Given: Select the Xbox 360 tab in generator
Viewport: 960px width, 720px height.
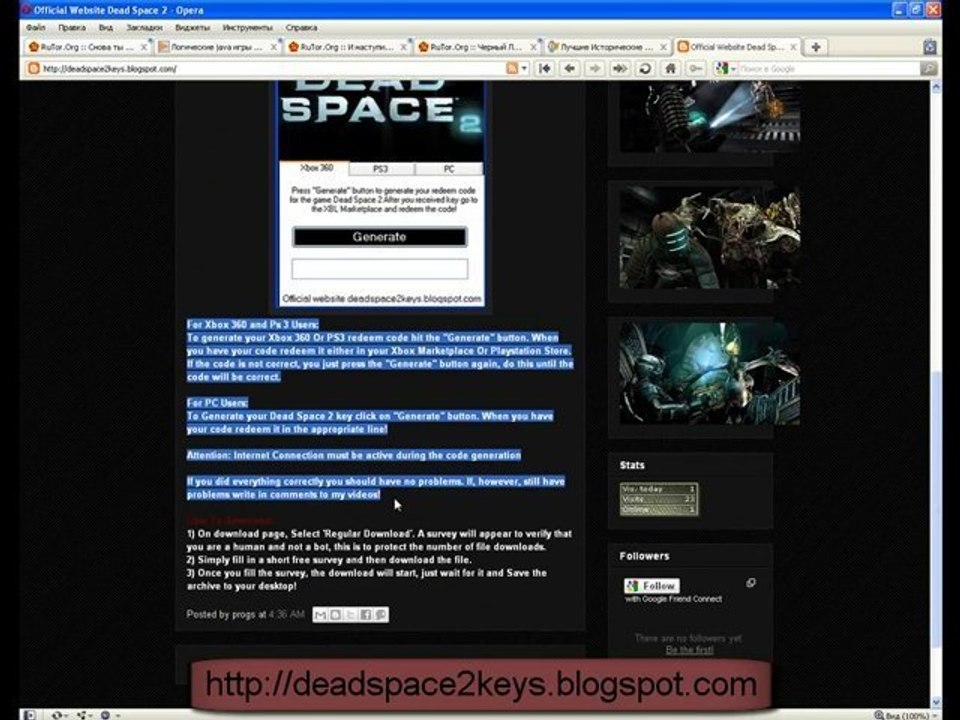Looking at the screenshot, I should 316,168.
